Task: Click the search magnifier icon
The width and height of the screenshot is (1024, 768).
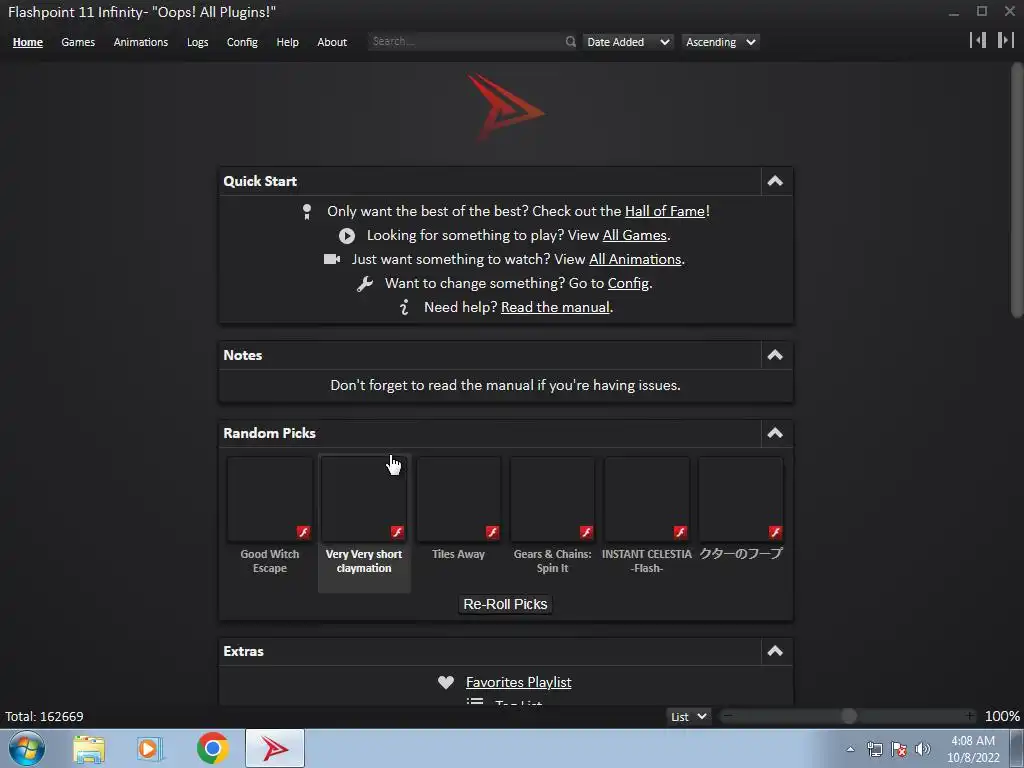Action: pyautogui.click(x=570, y=42)
